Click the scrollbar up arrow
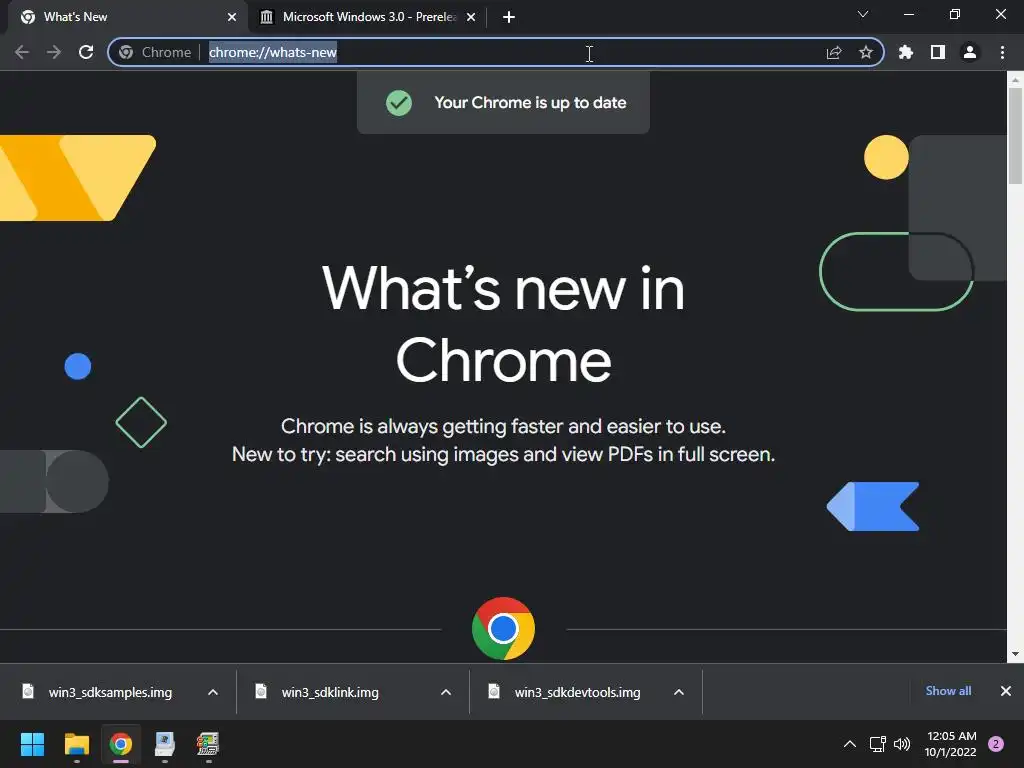This screenshot has width=1024, height=768. tap(1015, 80)
